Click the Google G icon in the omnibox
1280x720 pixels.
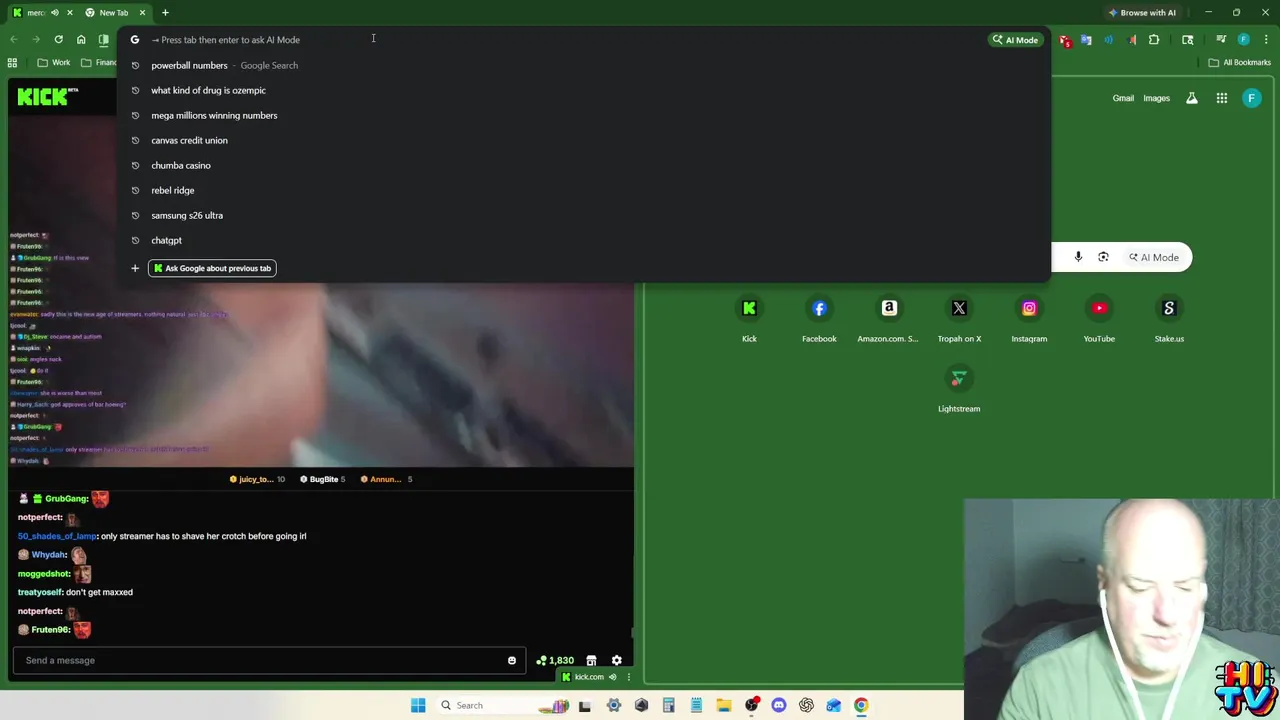(x=135, y=40)
